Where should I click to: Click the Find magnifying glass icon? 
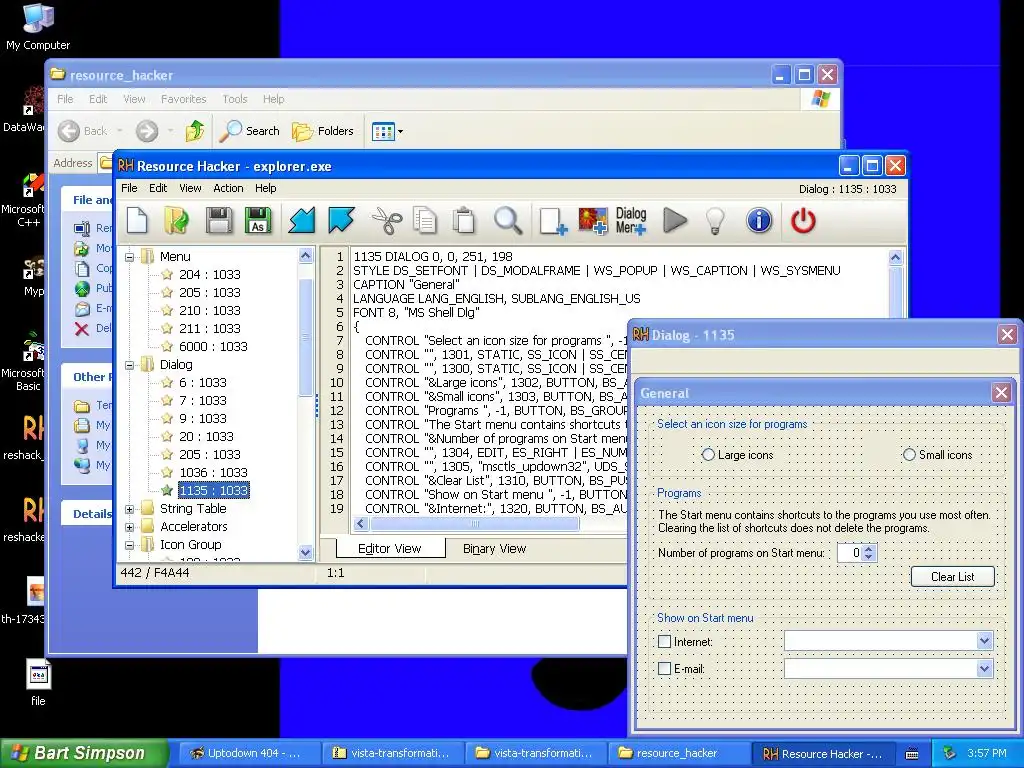[507, 220]
